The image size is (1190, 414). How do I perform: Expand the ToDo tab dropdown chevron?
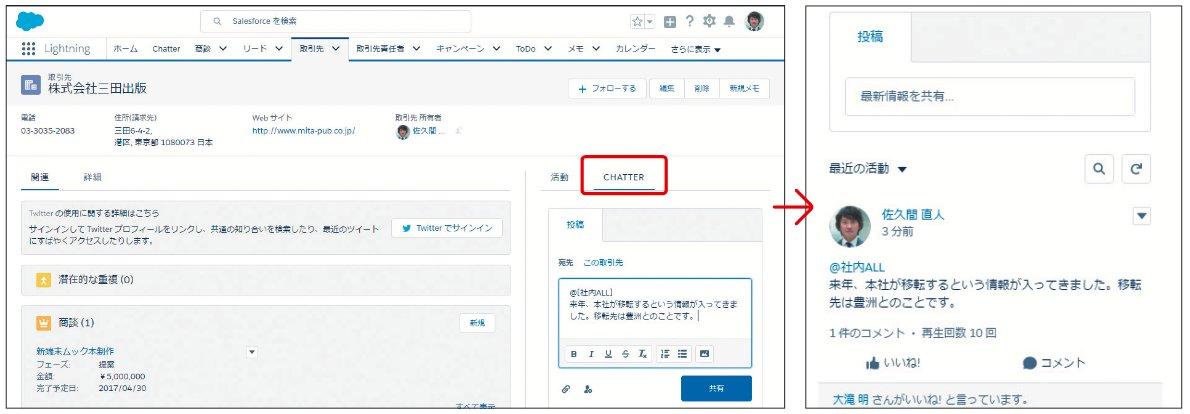(x=548, y=49)
